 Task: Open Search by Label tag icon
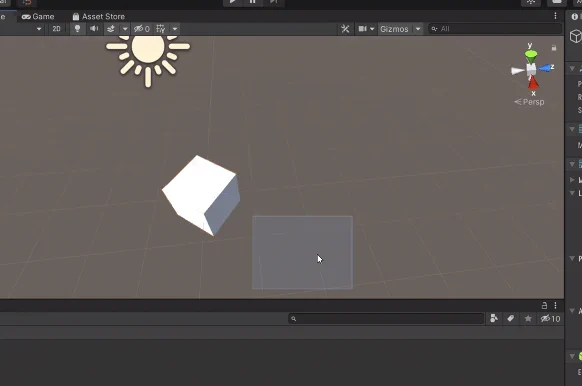click(511, 318)
